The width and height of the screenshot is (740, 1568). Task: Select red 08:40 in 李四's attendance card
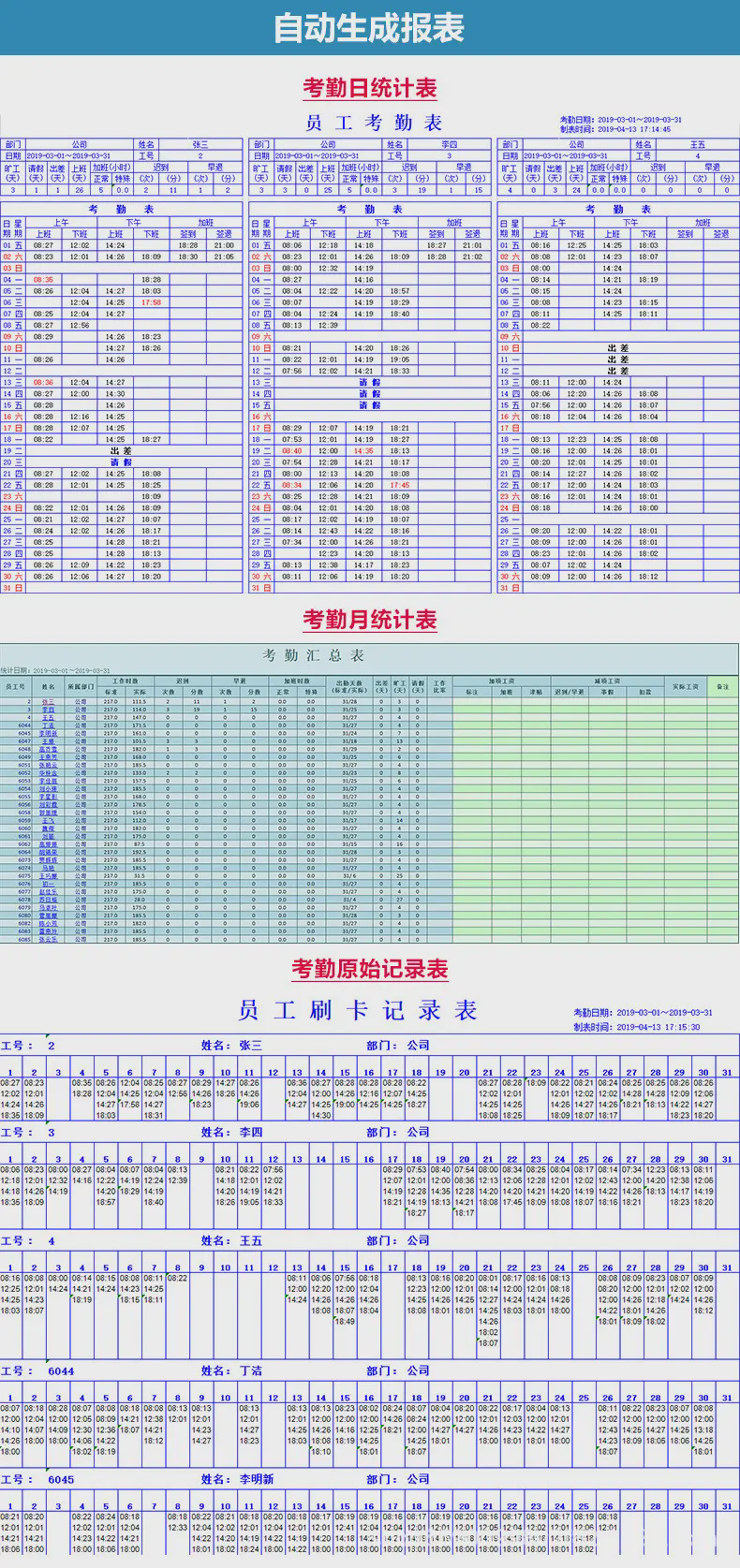[292, 450]
